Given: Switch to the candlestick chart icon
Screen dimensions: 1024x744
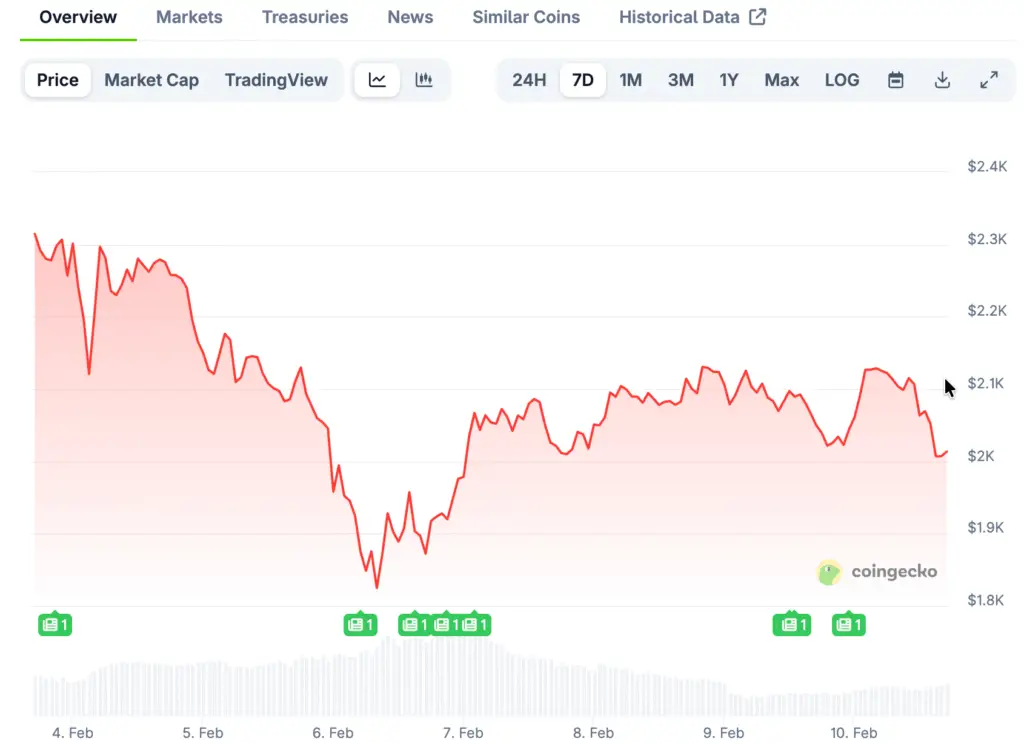Looking at the screenshot, I should point(424,80).
